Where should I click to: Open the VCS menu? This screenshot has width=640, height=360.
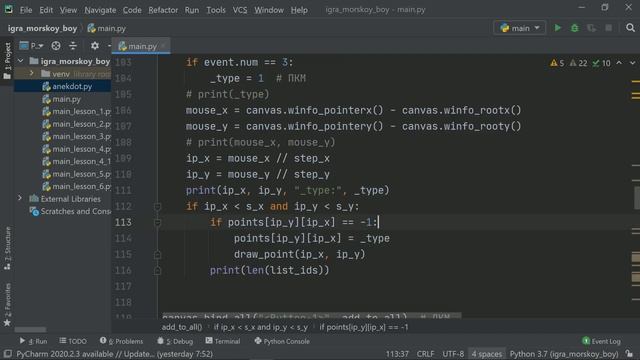240,10
